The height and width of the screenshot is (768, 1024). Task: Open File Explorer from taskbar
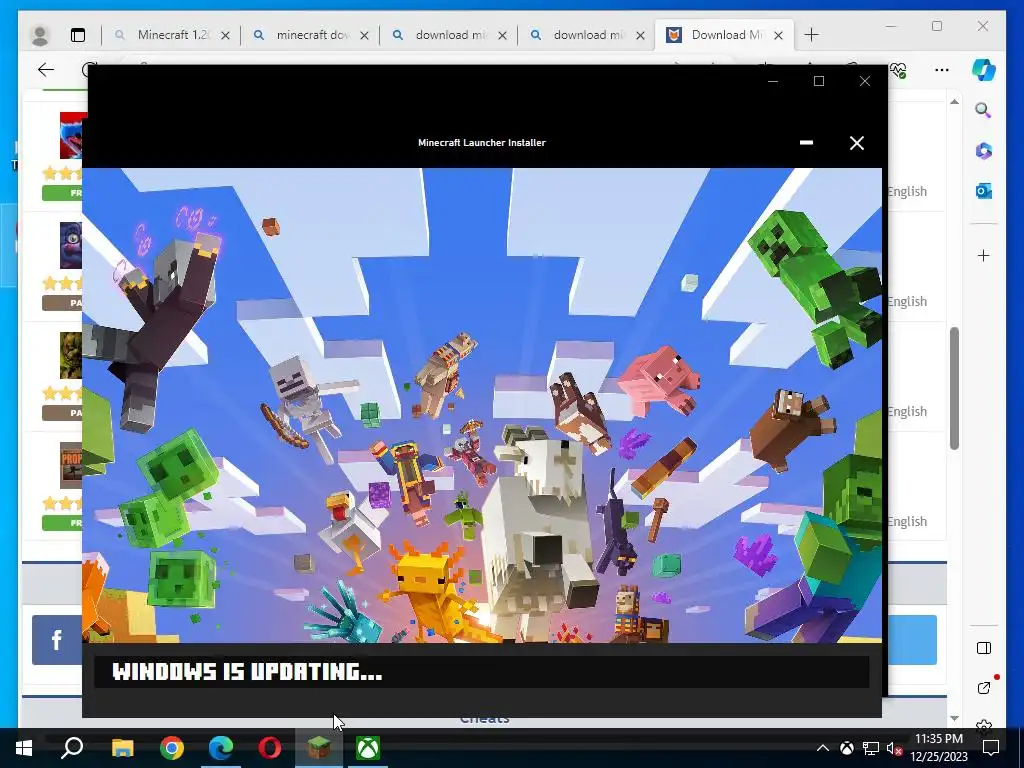[x=122, y=748]
